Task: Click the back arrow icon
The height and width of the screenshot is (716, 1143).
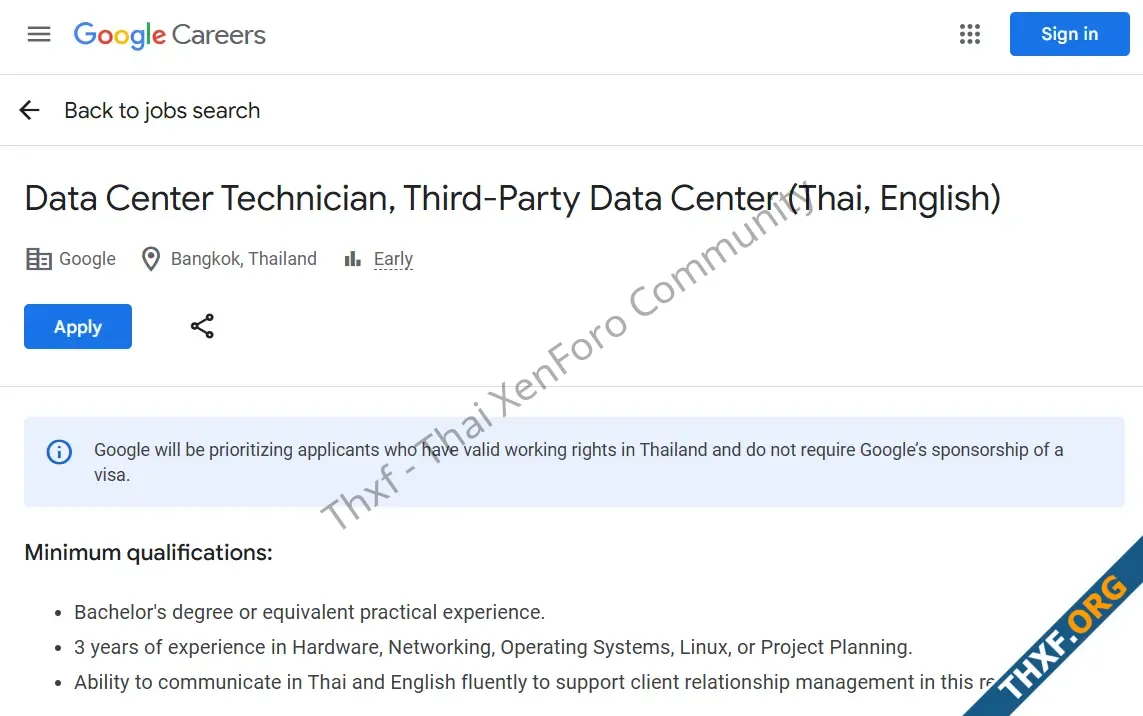Action: coord(29,110)
